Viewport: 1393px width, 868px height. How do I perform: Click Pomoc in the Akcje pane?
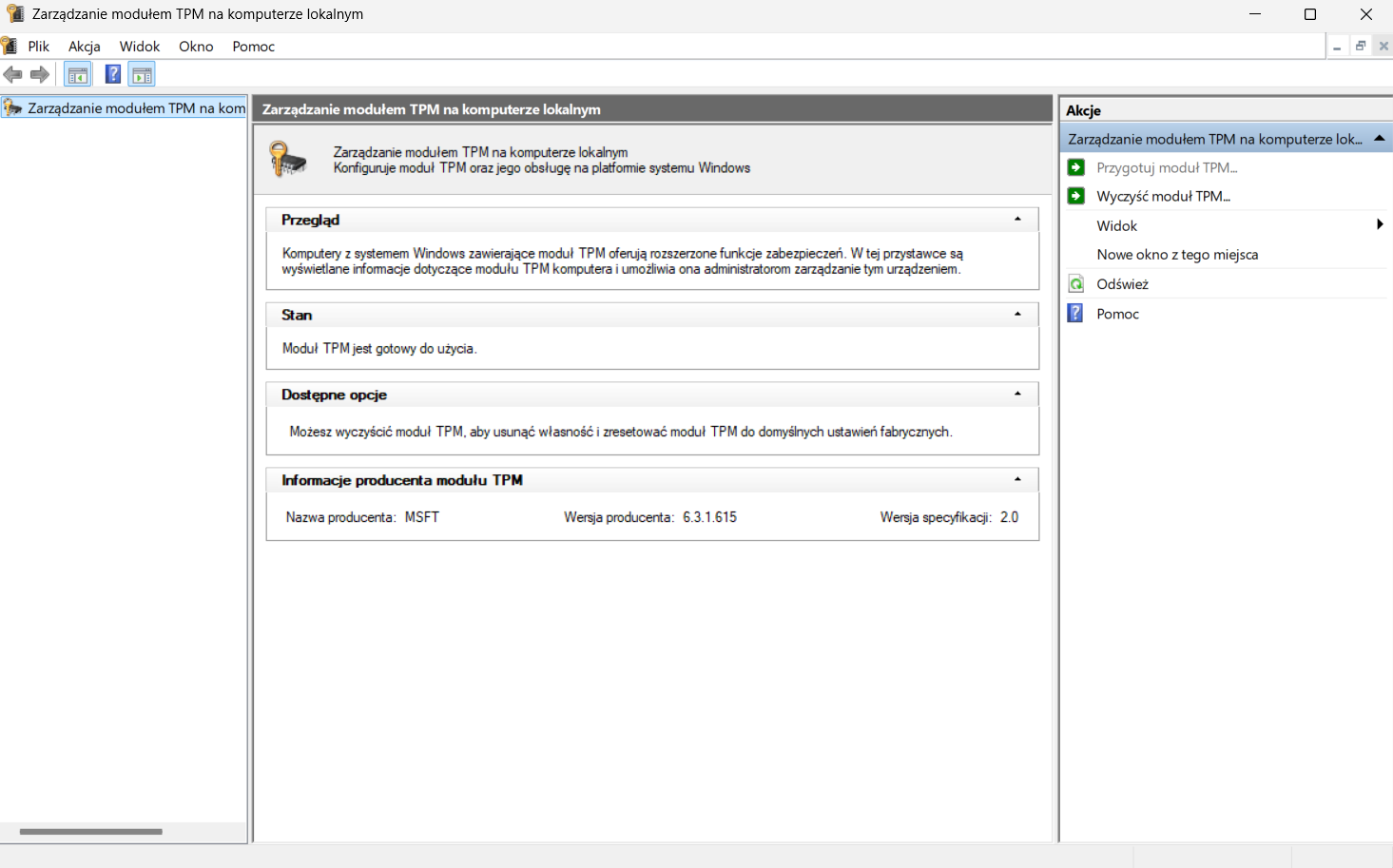coord(1117,313)
